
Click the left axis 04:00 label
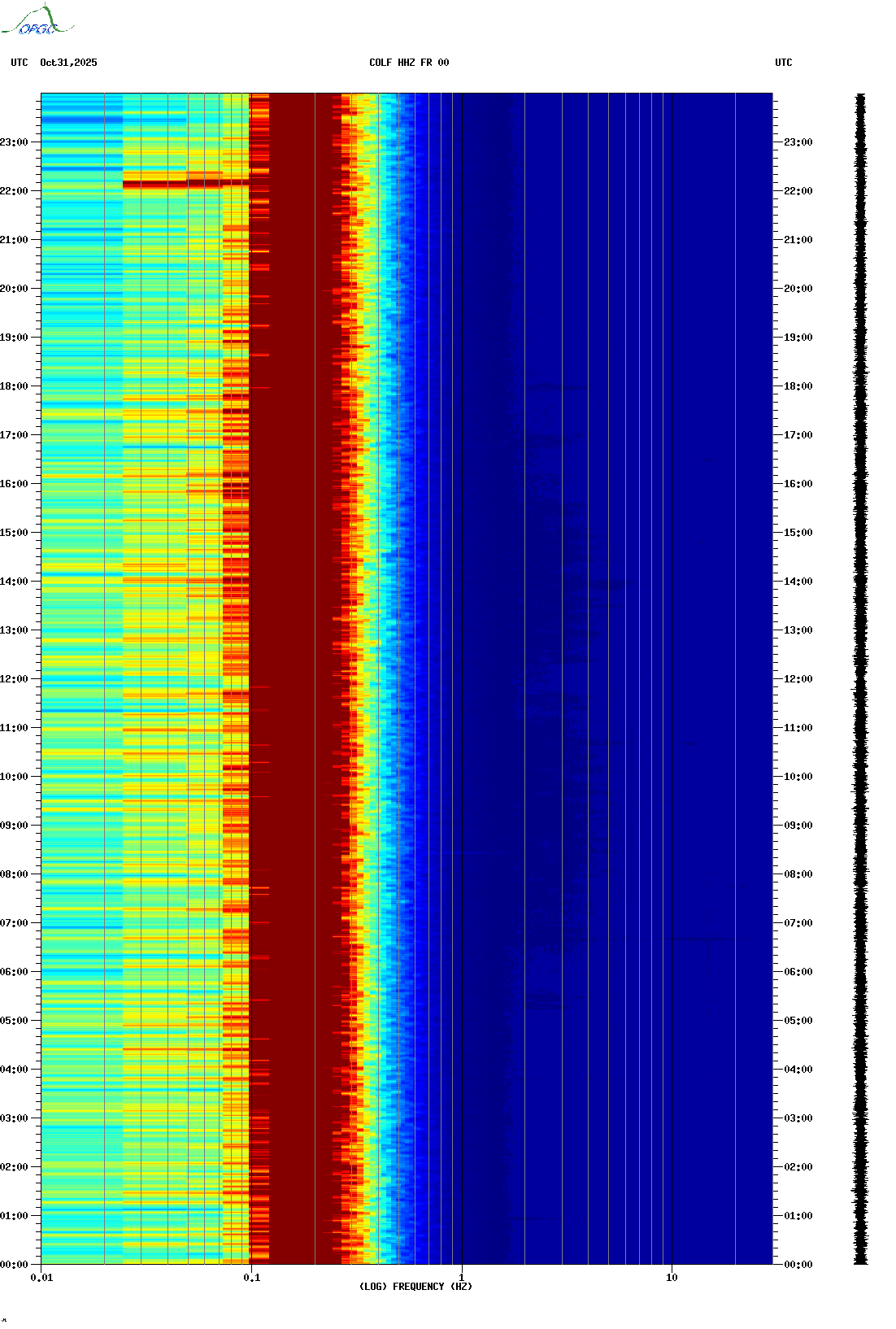tap(14, 1070)
